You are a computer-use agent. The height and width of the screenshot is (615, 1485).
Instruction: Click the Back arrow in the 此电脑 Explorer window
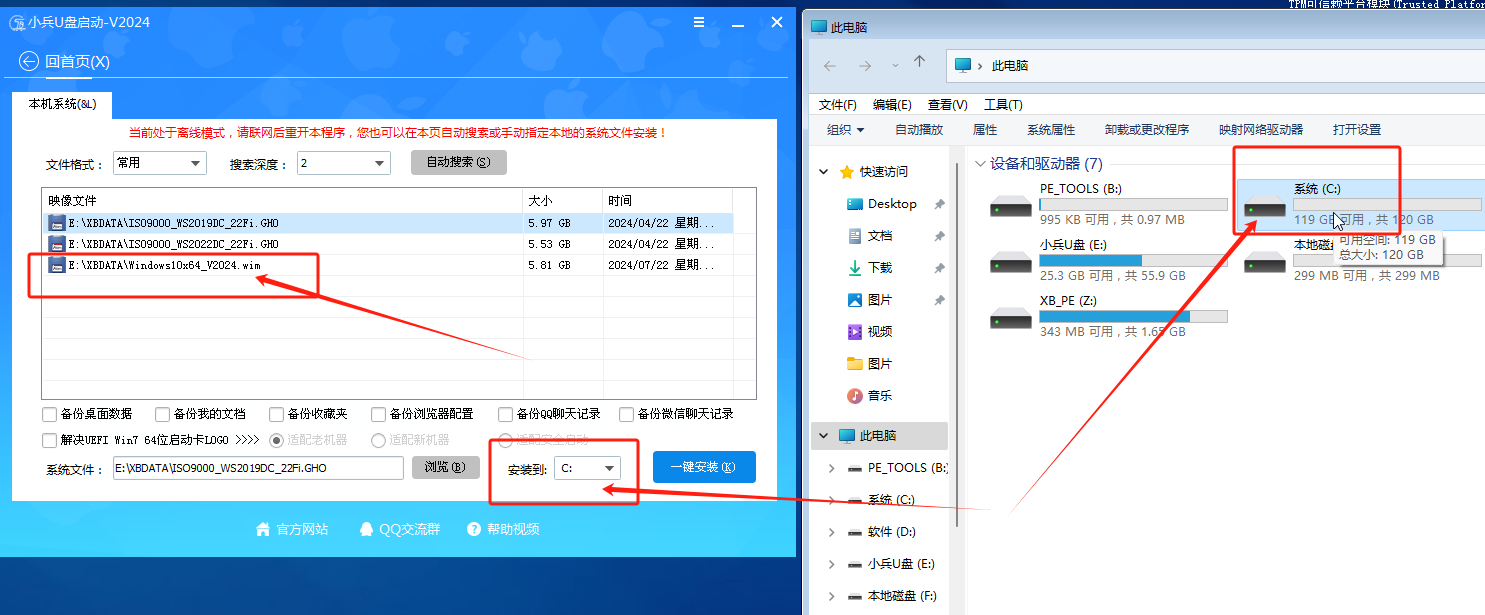tap(830, 66)
